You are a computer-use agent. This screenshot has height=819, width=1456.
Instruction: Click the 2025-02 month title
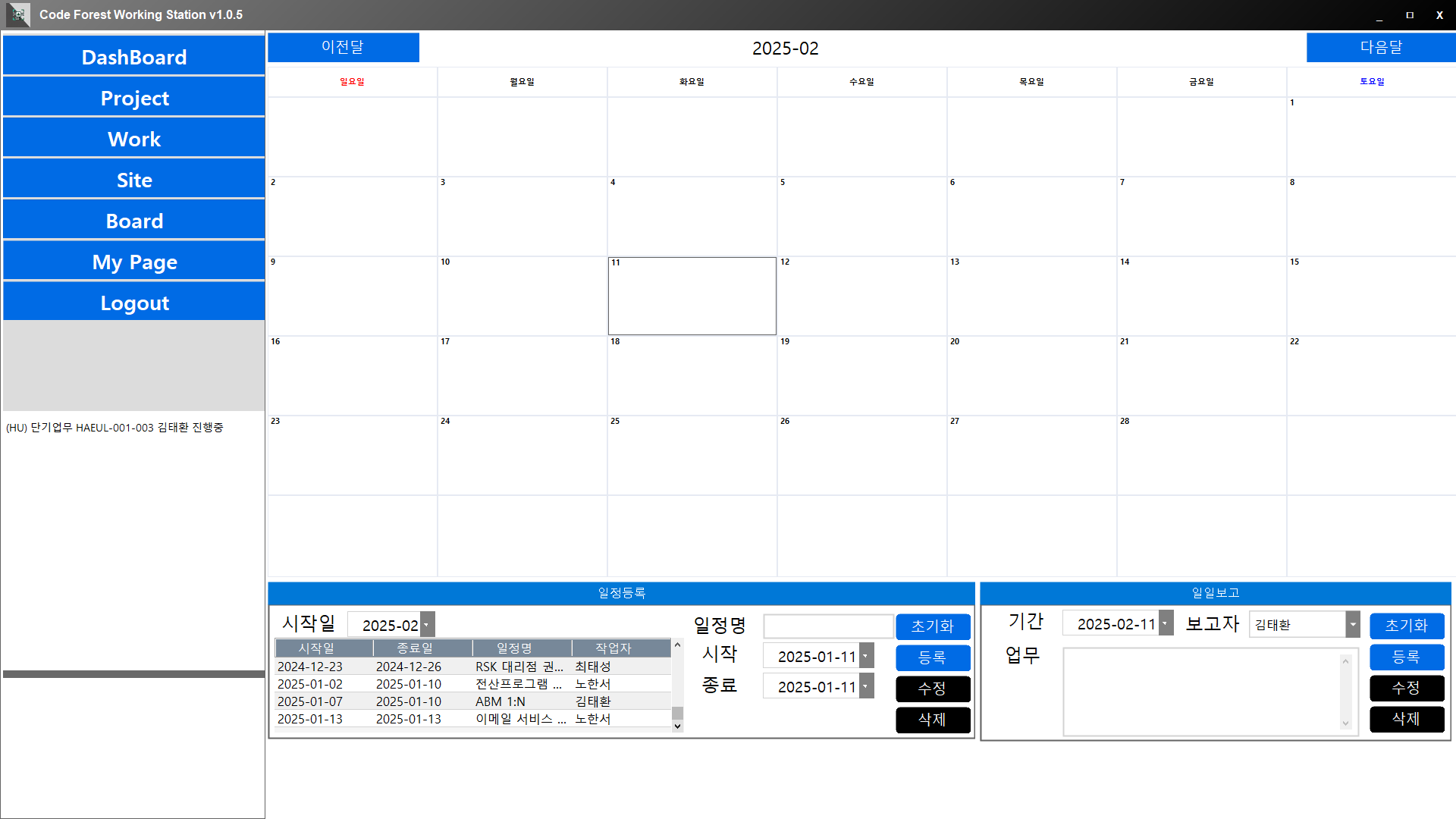785,49
